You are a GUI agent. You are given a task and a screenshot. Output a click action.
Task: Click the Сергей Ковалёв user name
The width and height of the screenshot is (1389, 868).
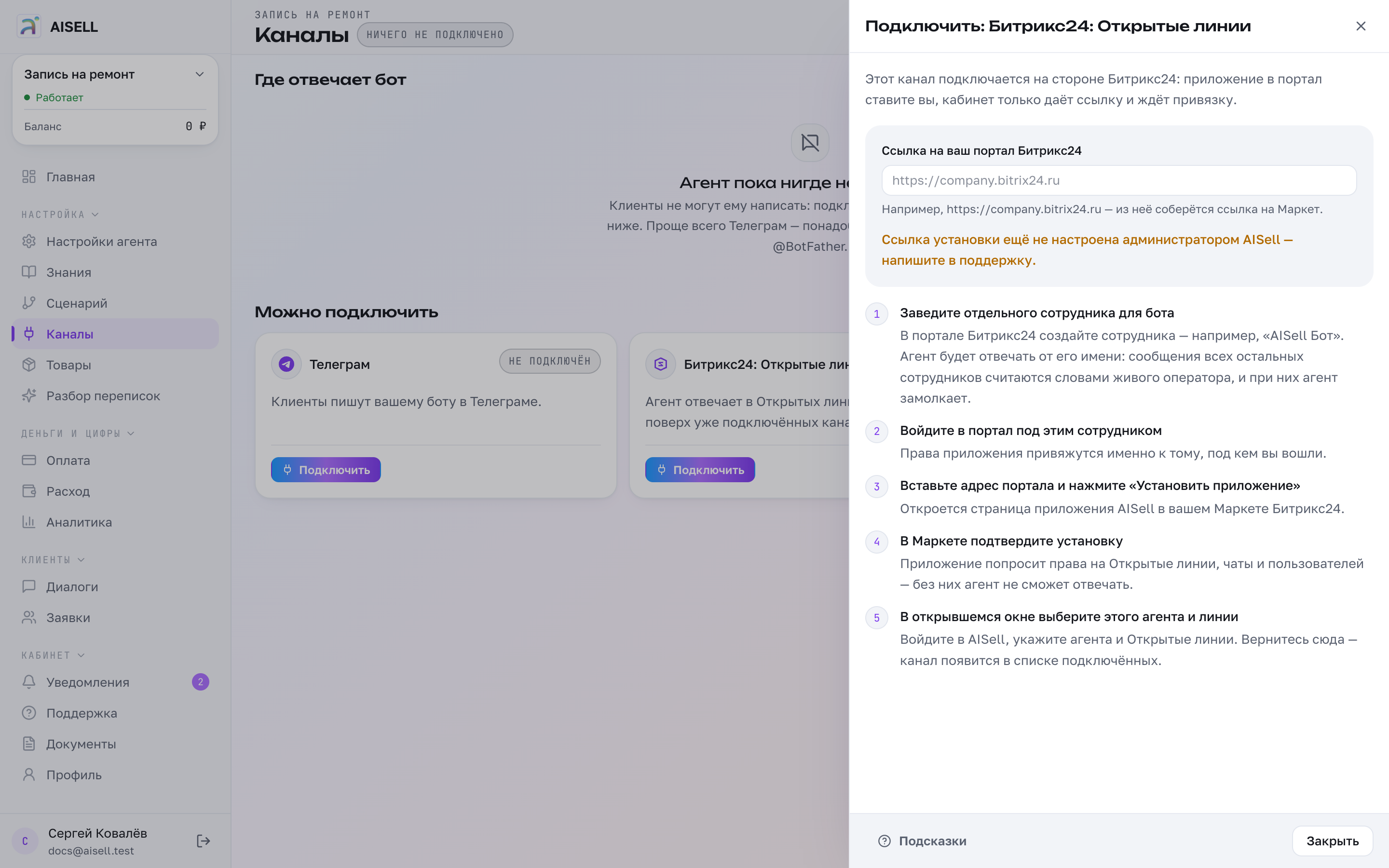pos(97,833)
